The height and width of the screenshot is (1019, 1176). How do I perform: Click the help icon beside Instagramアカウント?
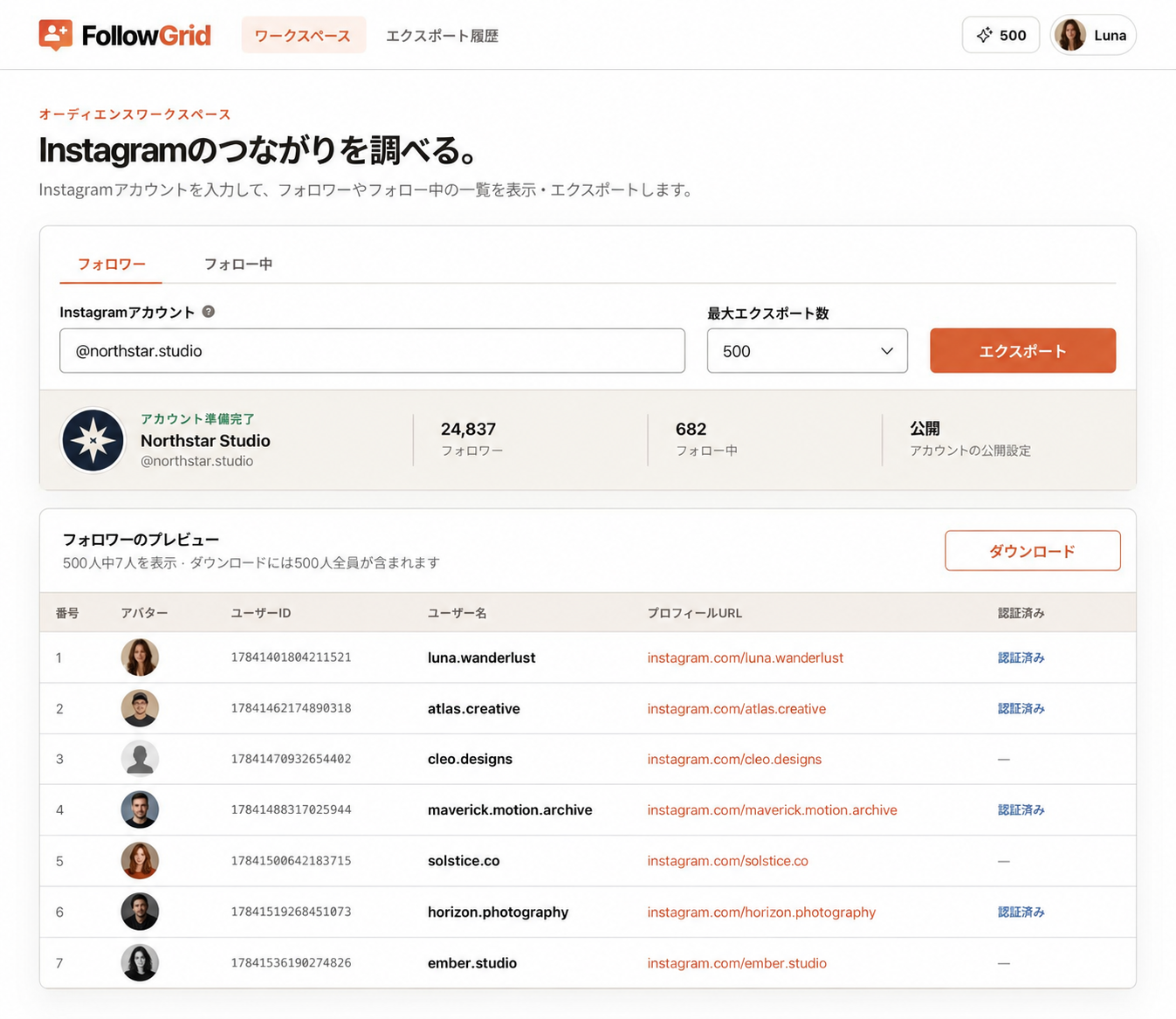[209, 312]
